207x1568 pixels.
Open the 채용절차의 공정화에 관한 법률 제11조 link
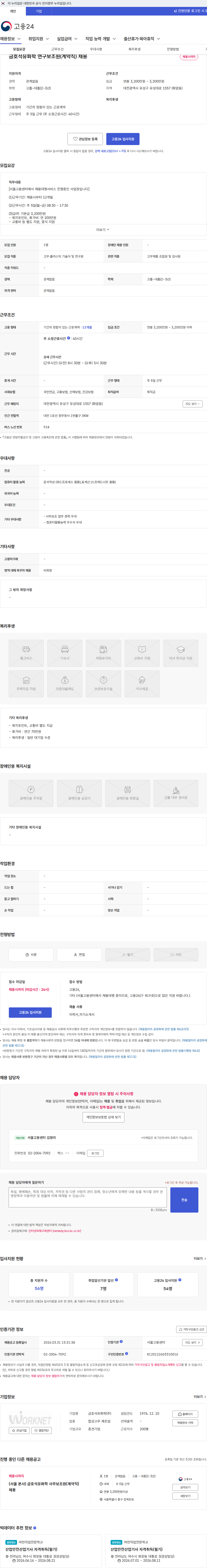pyautogui.click(x=112, y=1057)
